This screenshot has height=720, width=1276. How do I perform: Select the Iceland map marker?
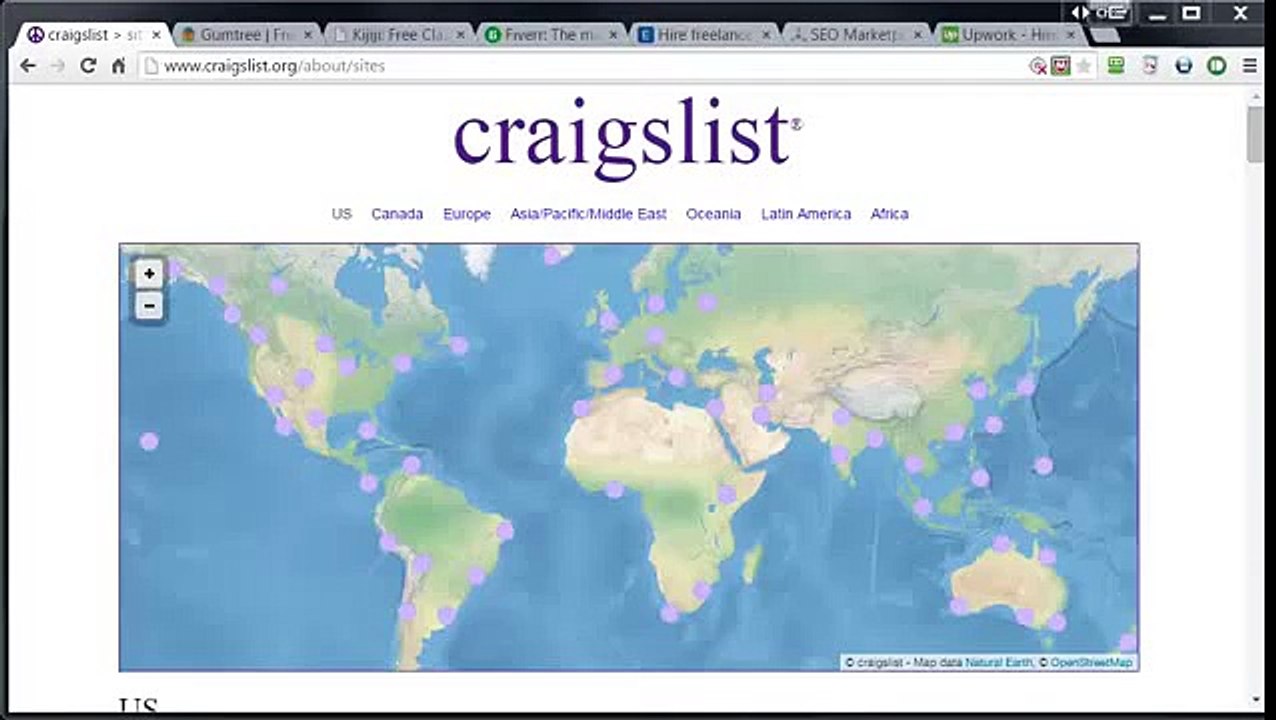tap(552, 256)
